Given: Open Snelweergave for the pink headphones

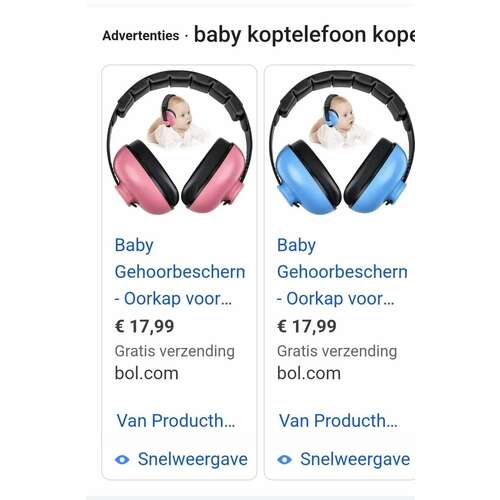Looking at the screenshot, I should (193, 459).
